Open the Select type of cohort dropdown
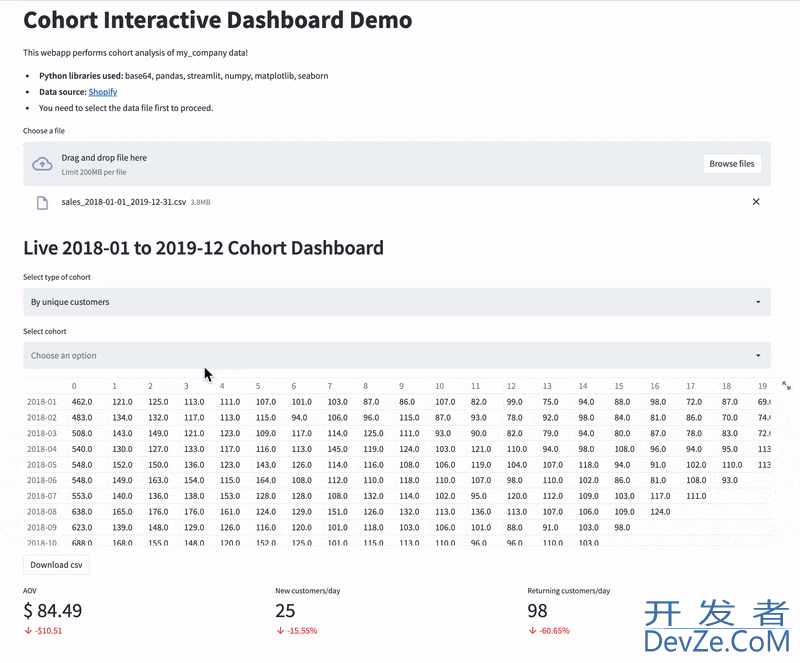Screen dimensions: 800x663 click(x=396, y=302)
